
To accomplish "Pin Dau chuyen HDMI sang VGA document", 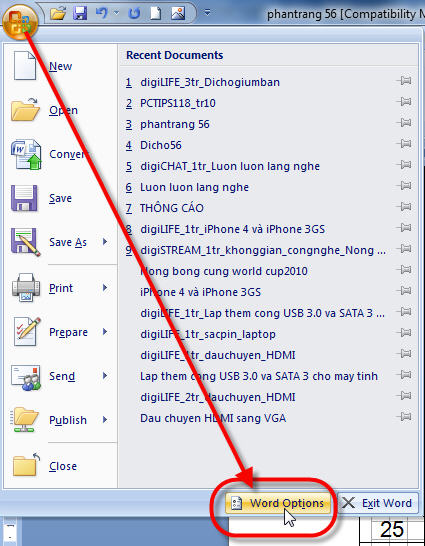I will 404,417.
